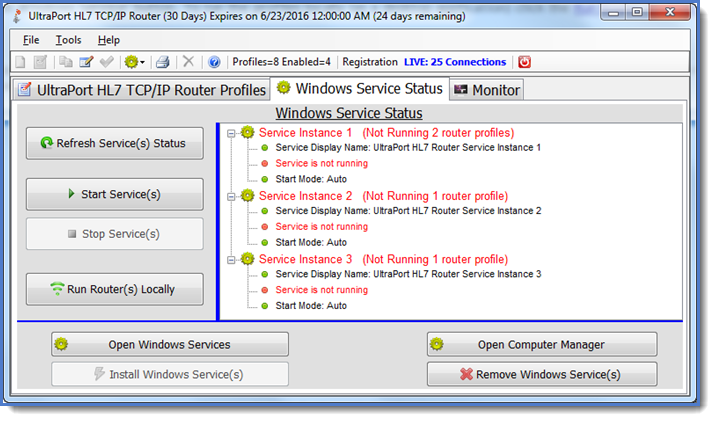Click the gear icon of Service Instance 3
The image size is (715, 421).
coord(247,259)
